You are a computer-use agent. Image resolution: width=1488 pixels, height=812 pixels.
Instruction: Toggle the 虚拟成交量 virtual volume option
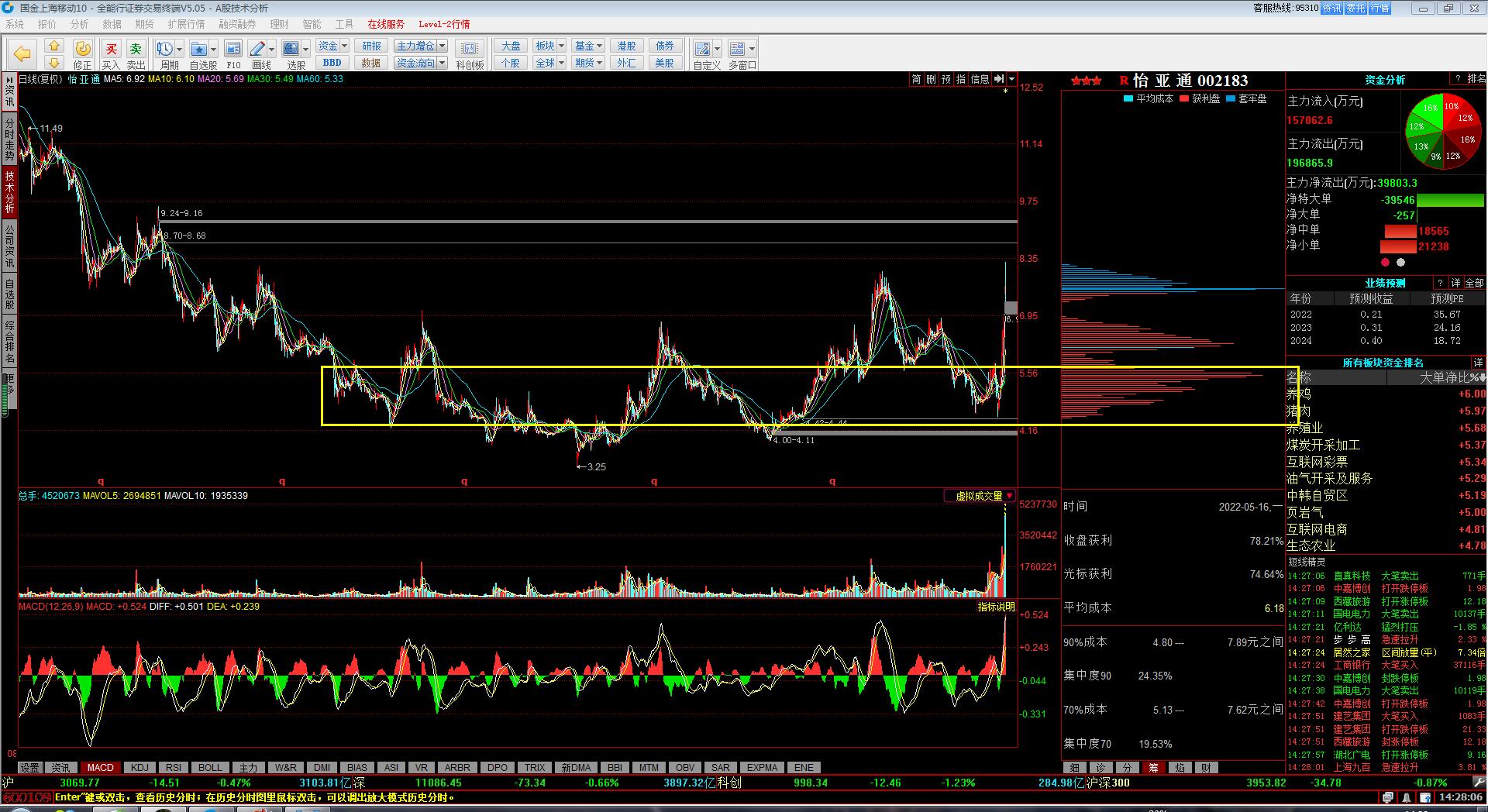point(979,496)
